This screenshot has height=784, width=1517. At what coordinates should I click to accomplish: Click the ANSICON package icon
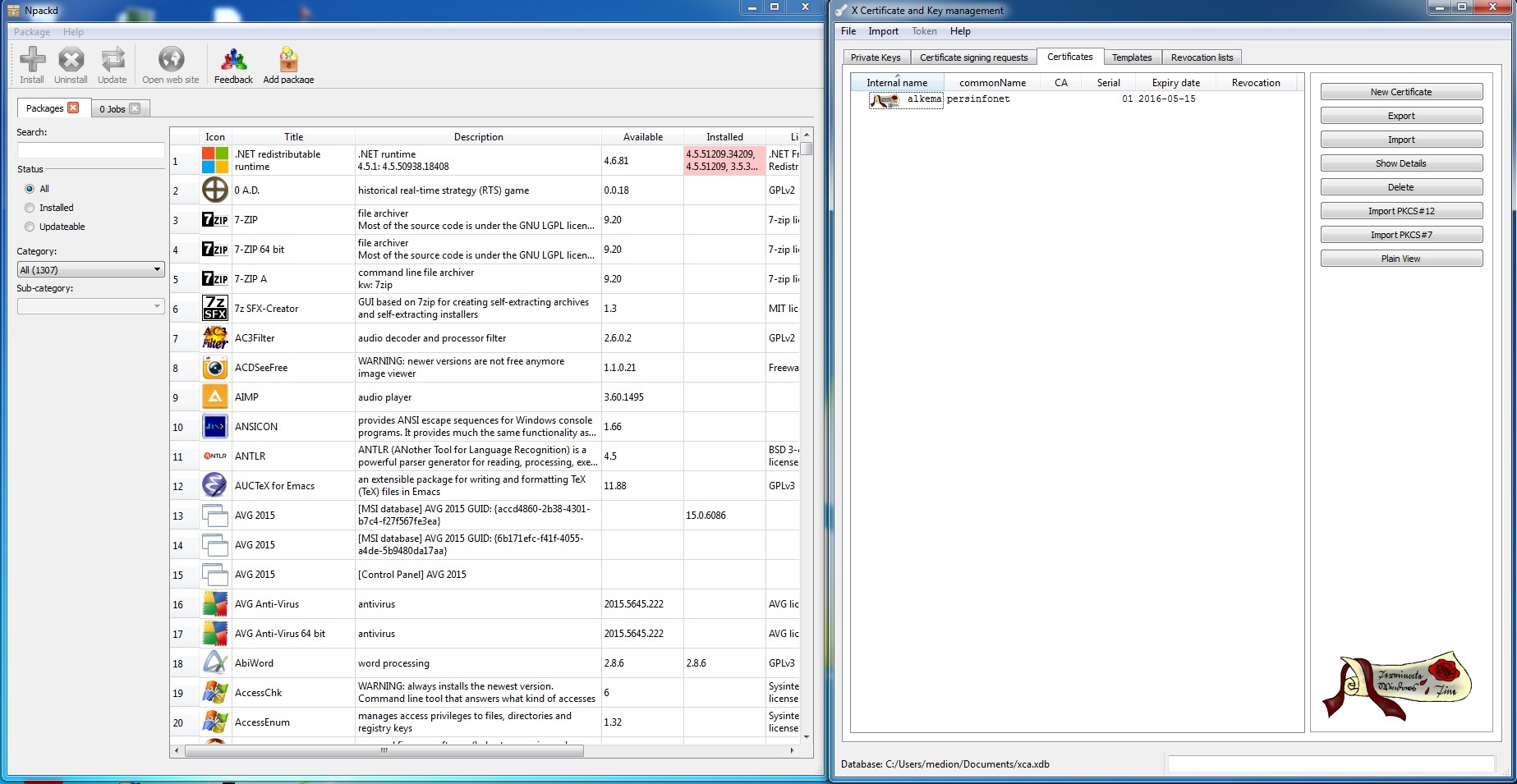(215, 426)
